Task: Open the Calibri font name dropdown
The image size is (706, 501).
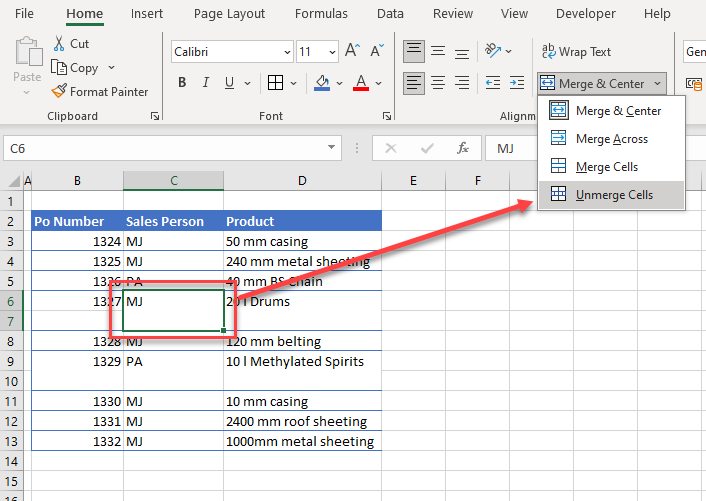Action: (x=287, y=51)
